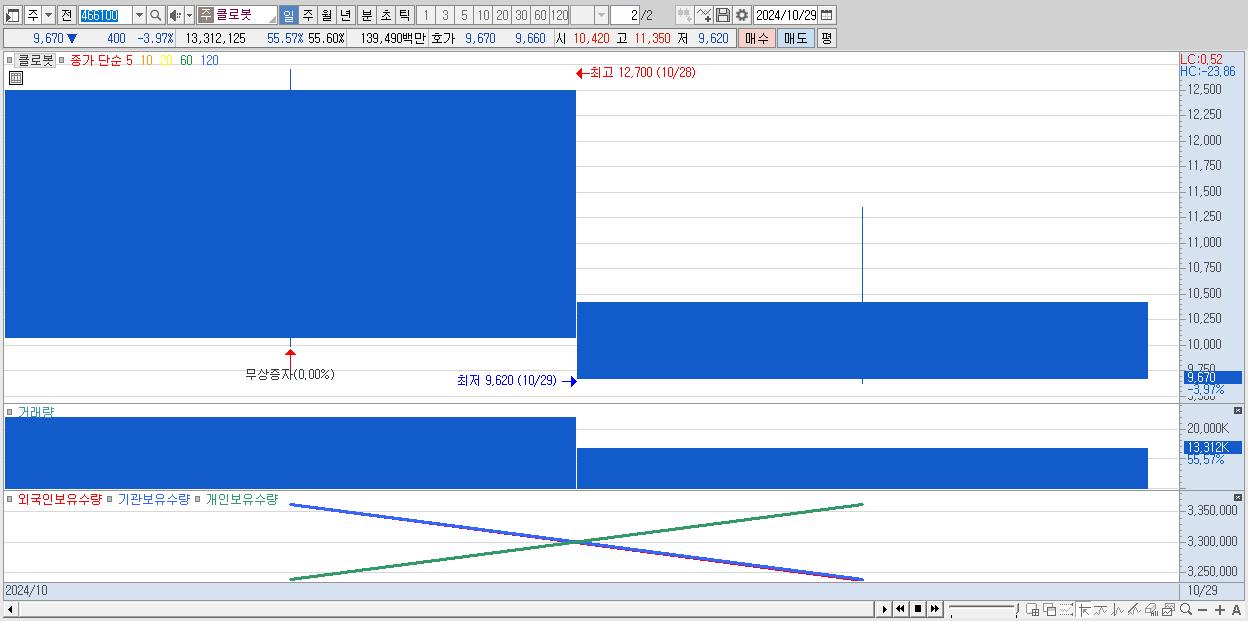The width and height of the screenshot is (1248, 621).
Task: Click the 매수 buy button
Action: [756, 38]
